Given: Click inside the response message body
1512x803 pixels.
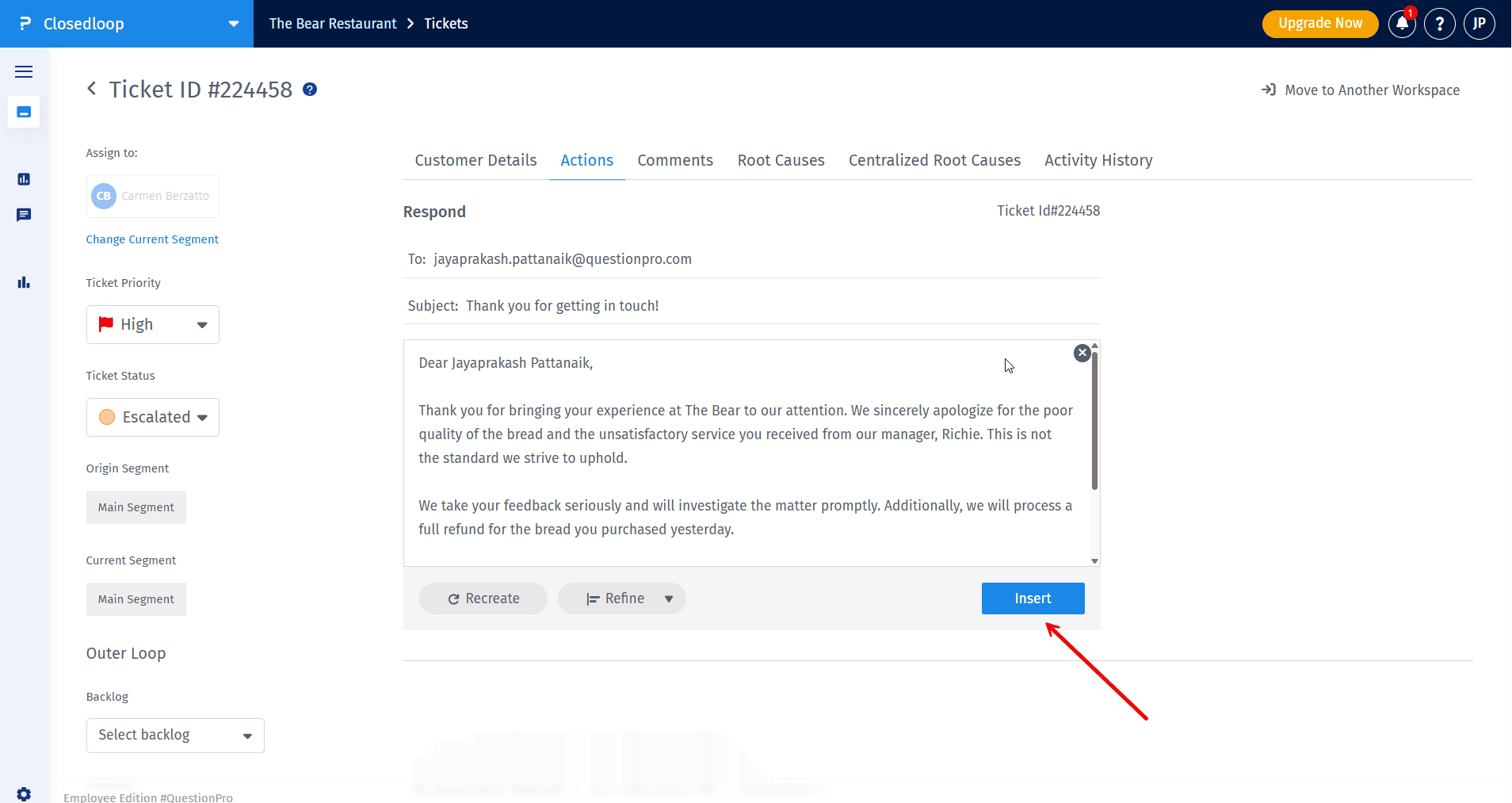Looking at the screenshot, I should pyautogui.click(x=745, y=453).
